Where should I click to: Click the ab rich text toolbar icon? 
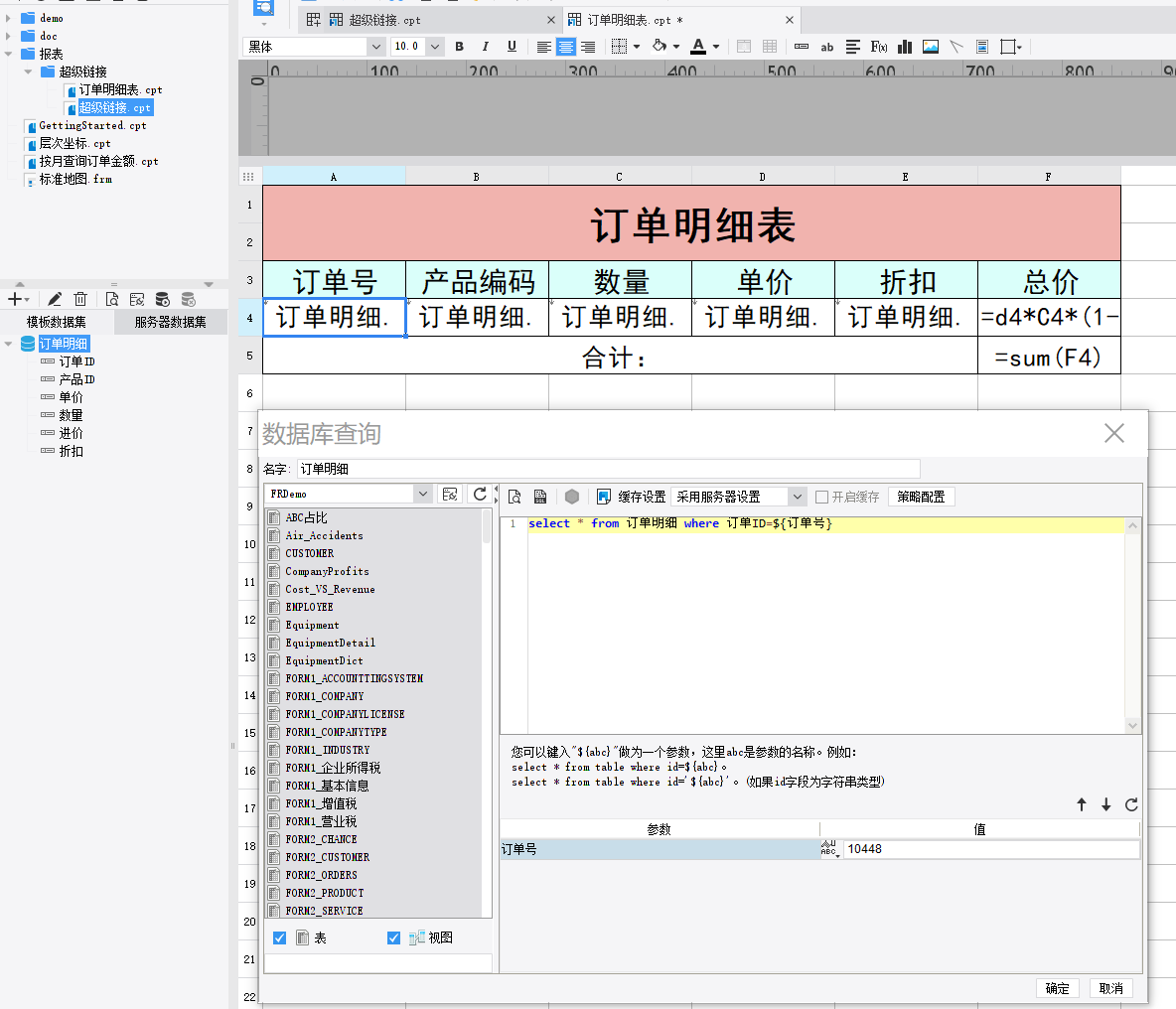[x=826, y=47]
